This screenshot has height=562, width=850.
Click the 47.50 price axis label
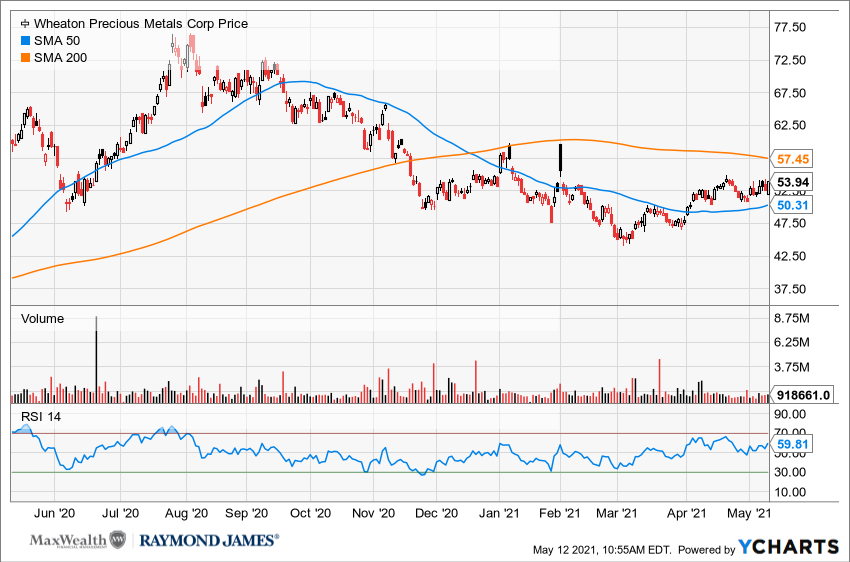790,223
